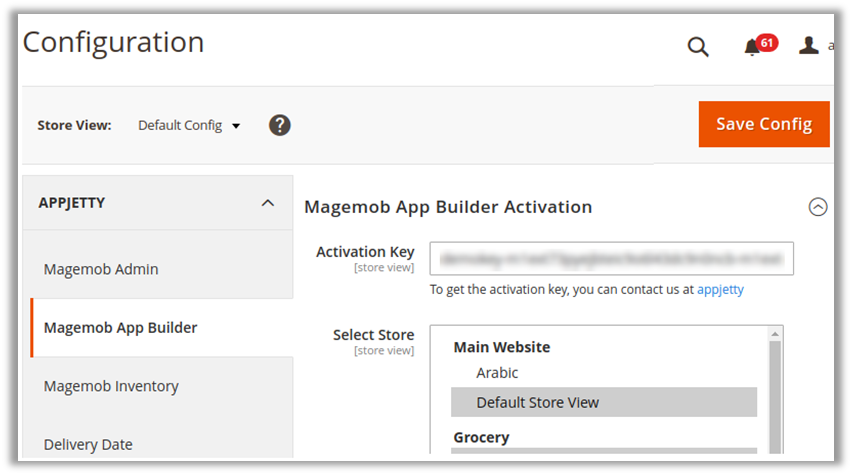Open the Store View Default Config dropdown
The height and width of the screenshot is (475, 852).
[x=189, y=125]
